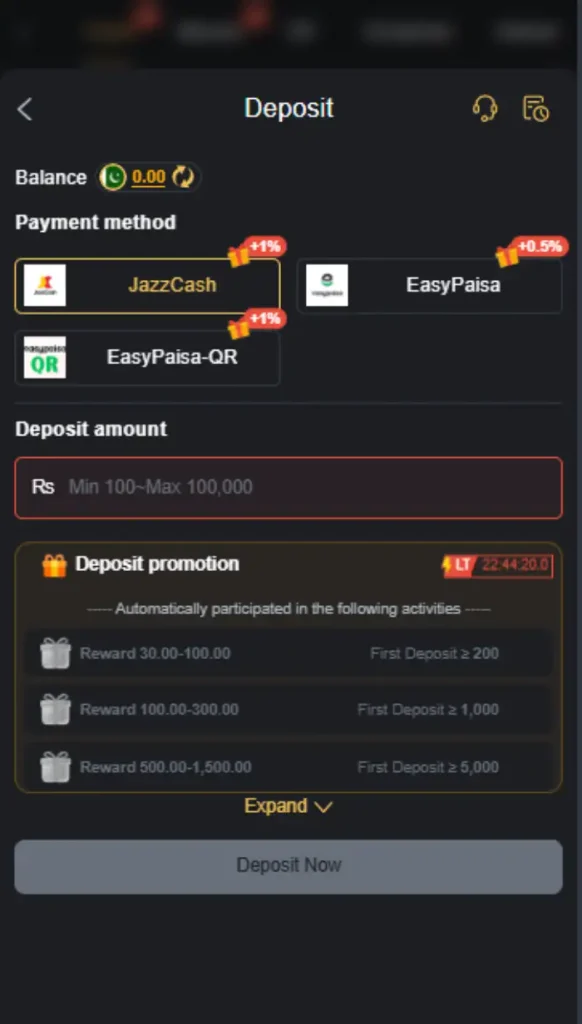Image resolution: width=582 pixels, height=1024 pixels.
Task: Click the Deposit Now button
Action: (x=288, y=866)
